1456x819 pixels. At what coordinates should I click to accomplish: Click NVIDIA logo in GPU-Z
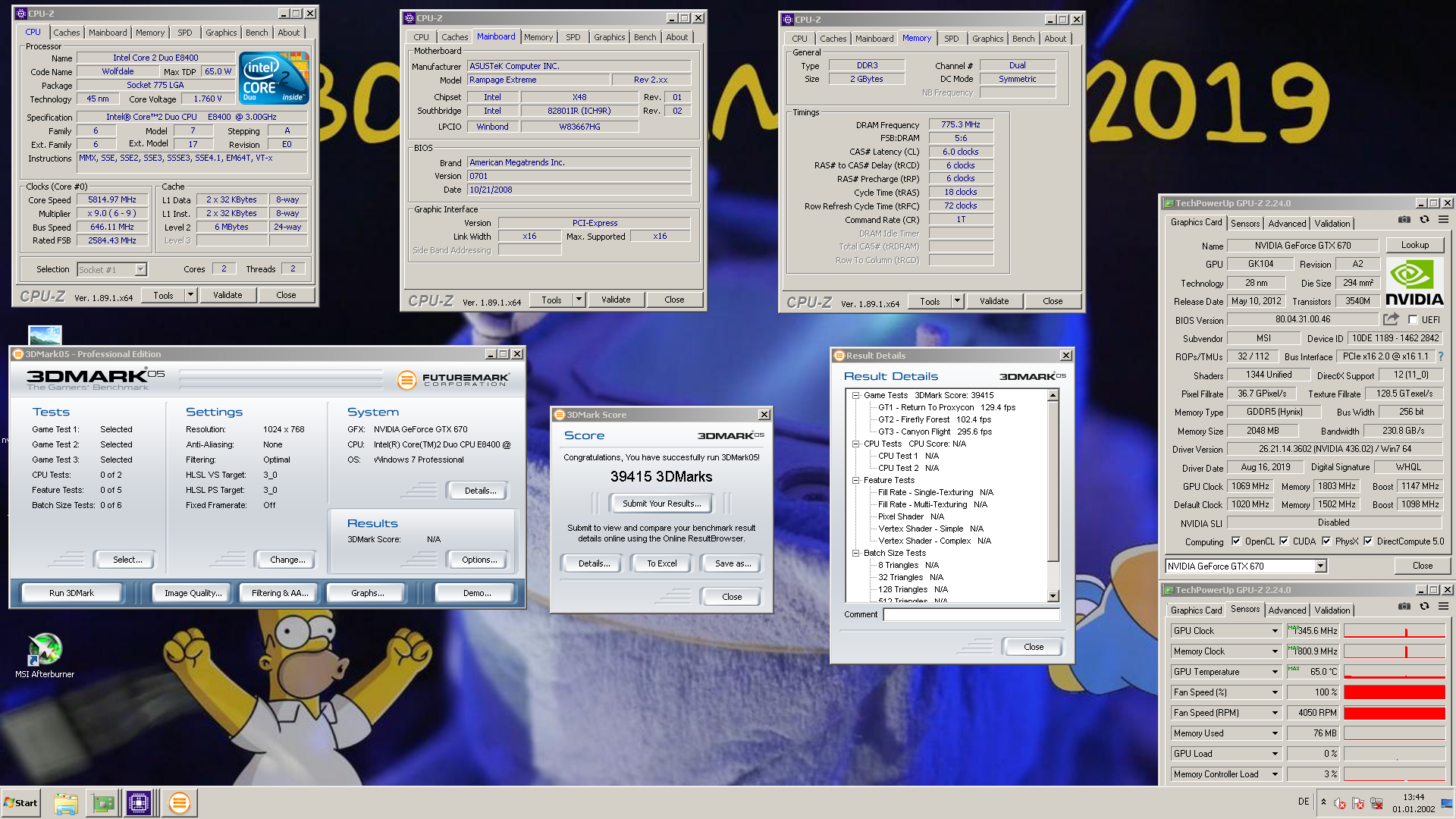pyautogui.click(x=1414, y=282)
